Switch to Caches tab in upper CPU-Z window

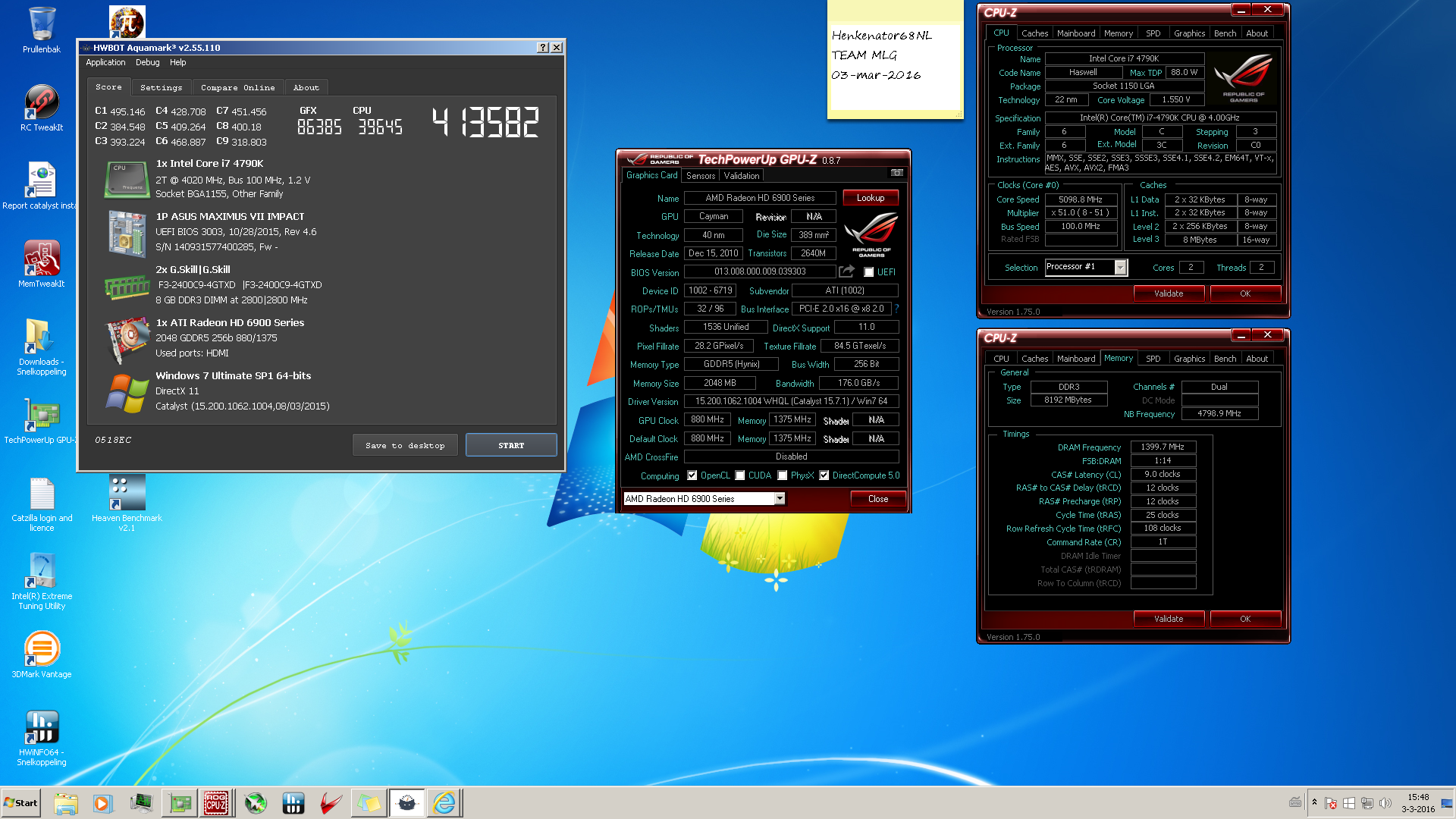1034,33
